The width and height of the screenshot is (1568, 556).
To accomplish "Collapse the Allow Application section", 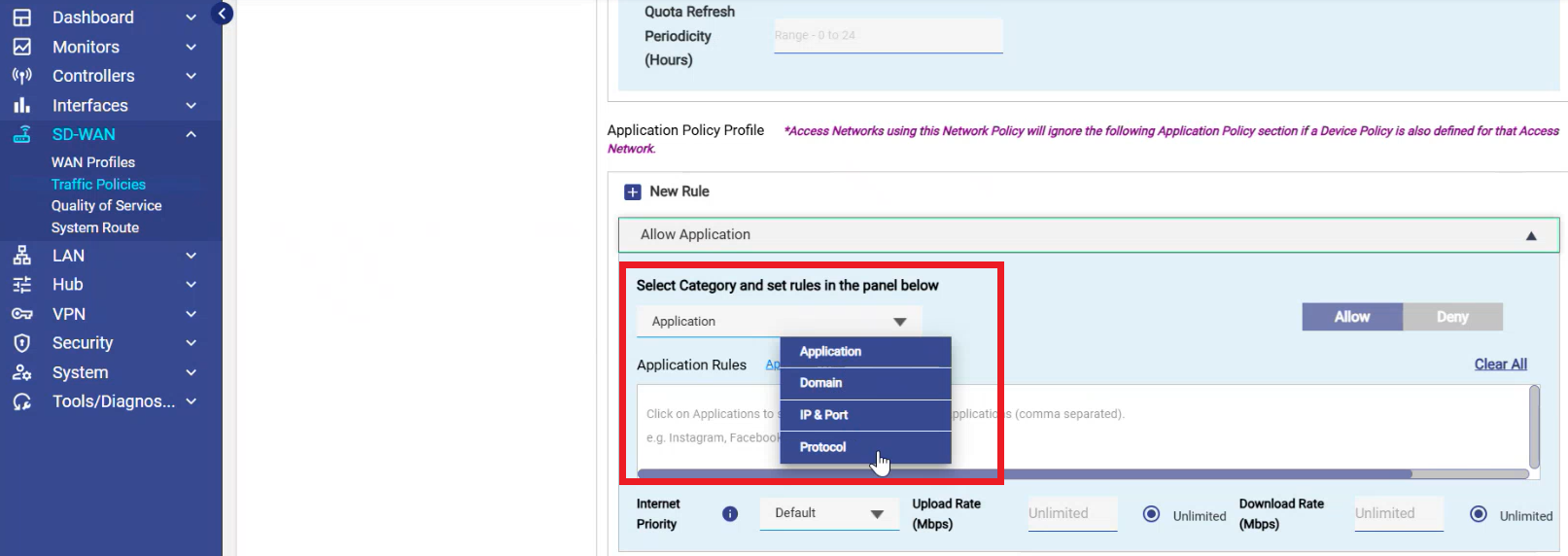I will click(x=1531, y=235).
